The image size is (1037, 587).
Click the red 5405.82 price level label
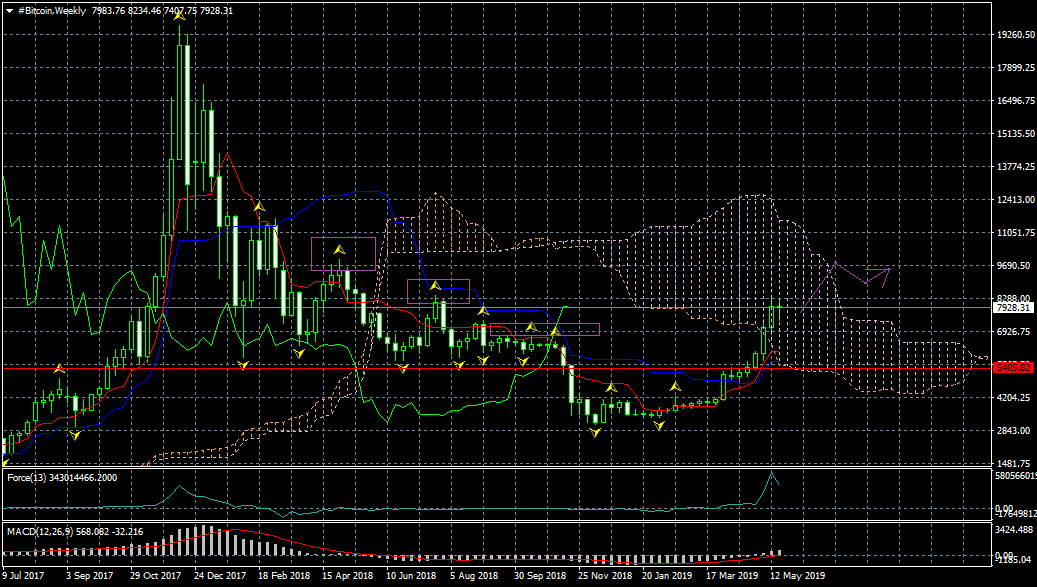[1011, 368]
